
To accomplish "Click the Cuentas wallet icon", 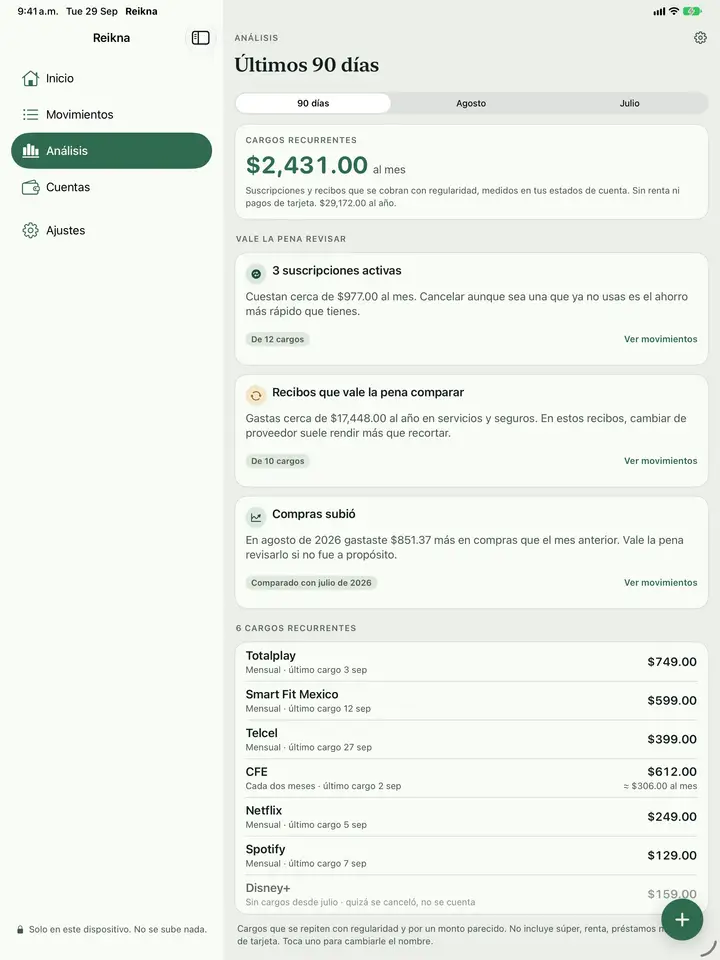I will coord(30,187).
